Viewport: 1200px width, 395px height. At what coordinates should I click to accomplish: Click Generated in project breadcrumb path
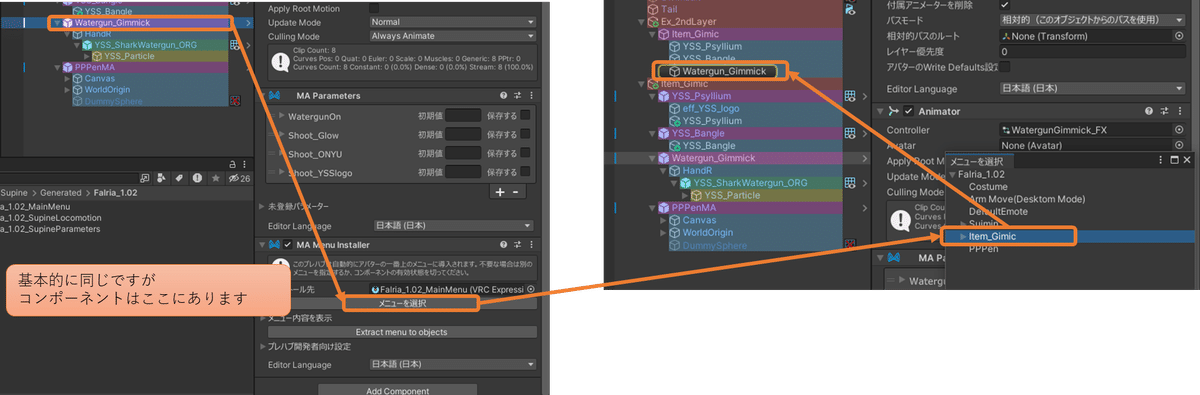62,192
